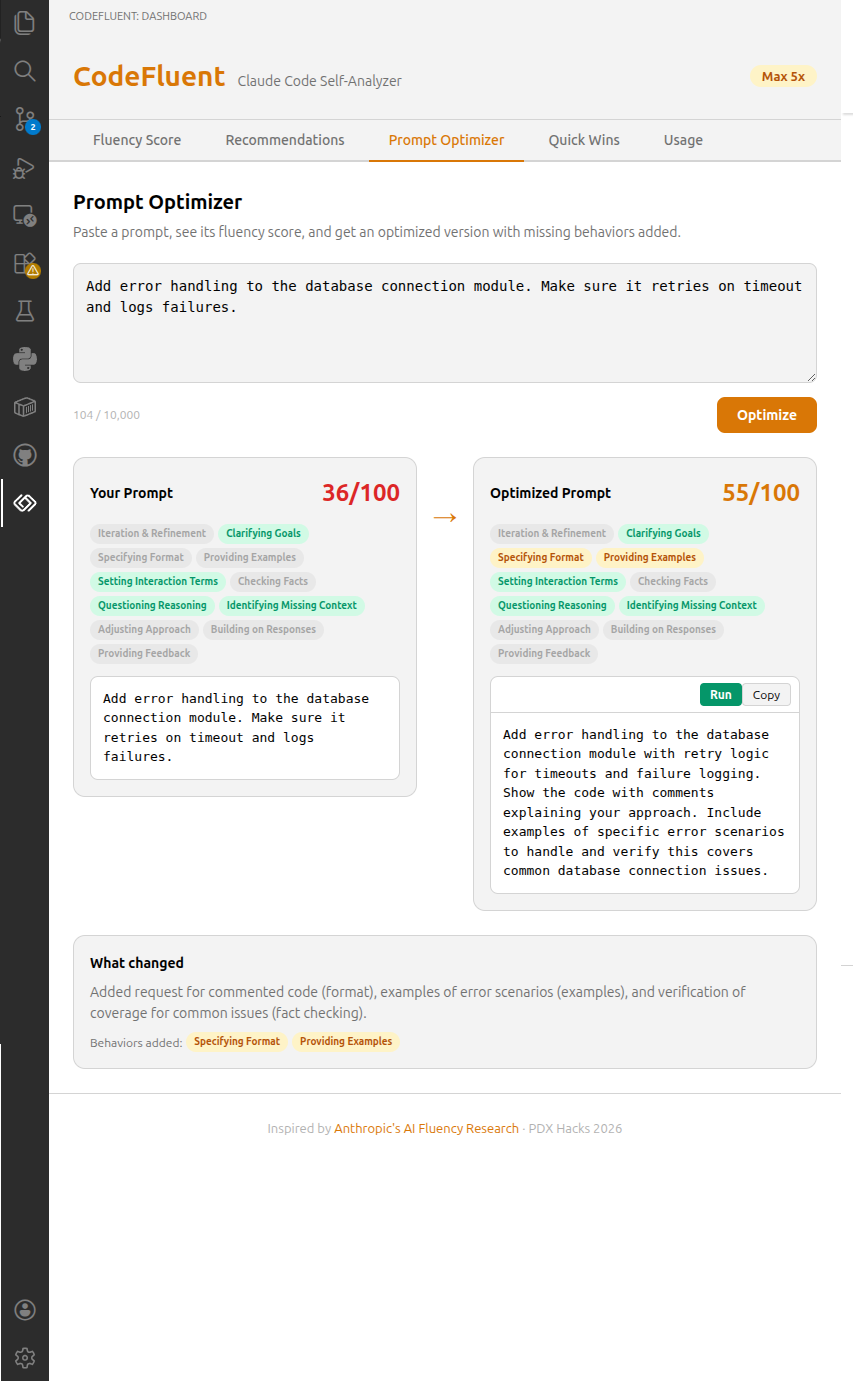Click Clarifying Goals tag under Your Prompt
853x1381 pixels.
(x=264, y=533)
